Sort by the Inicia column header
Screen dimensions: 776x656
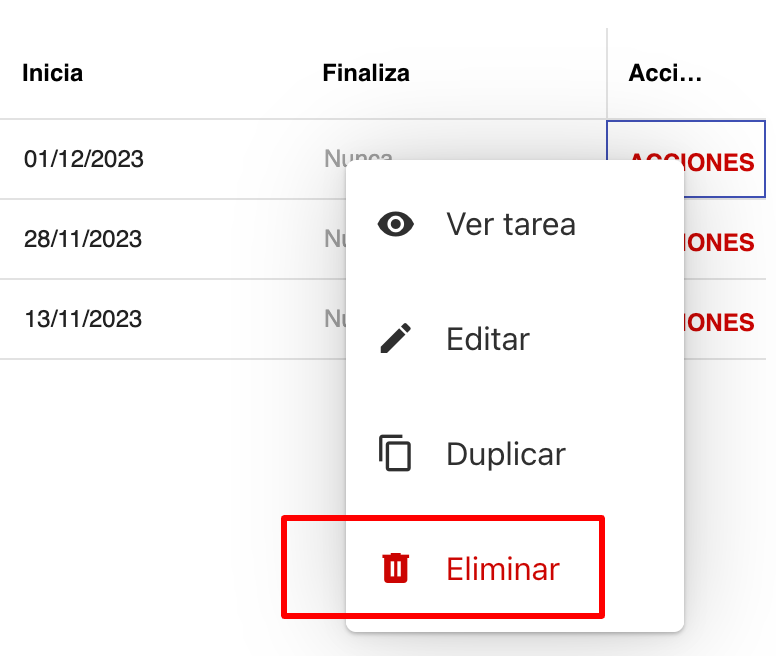click(x=53, y=73)
